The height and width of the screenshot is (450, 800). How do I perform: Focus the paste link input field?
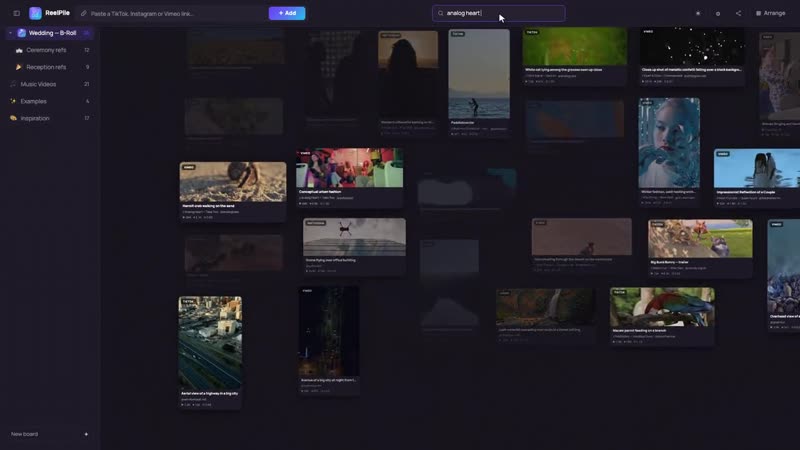coord(173,13)
